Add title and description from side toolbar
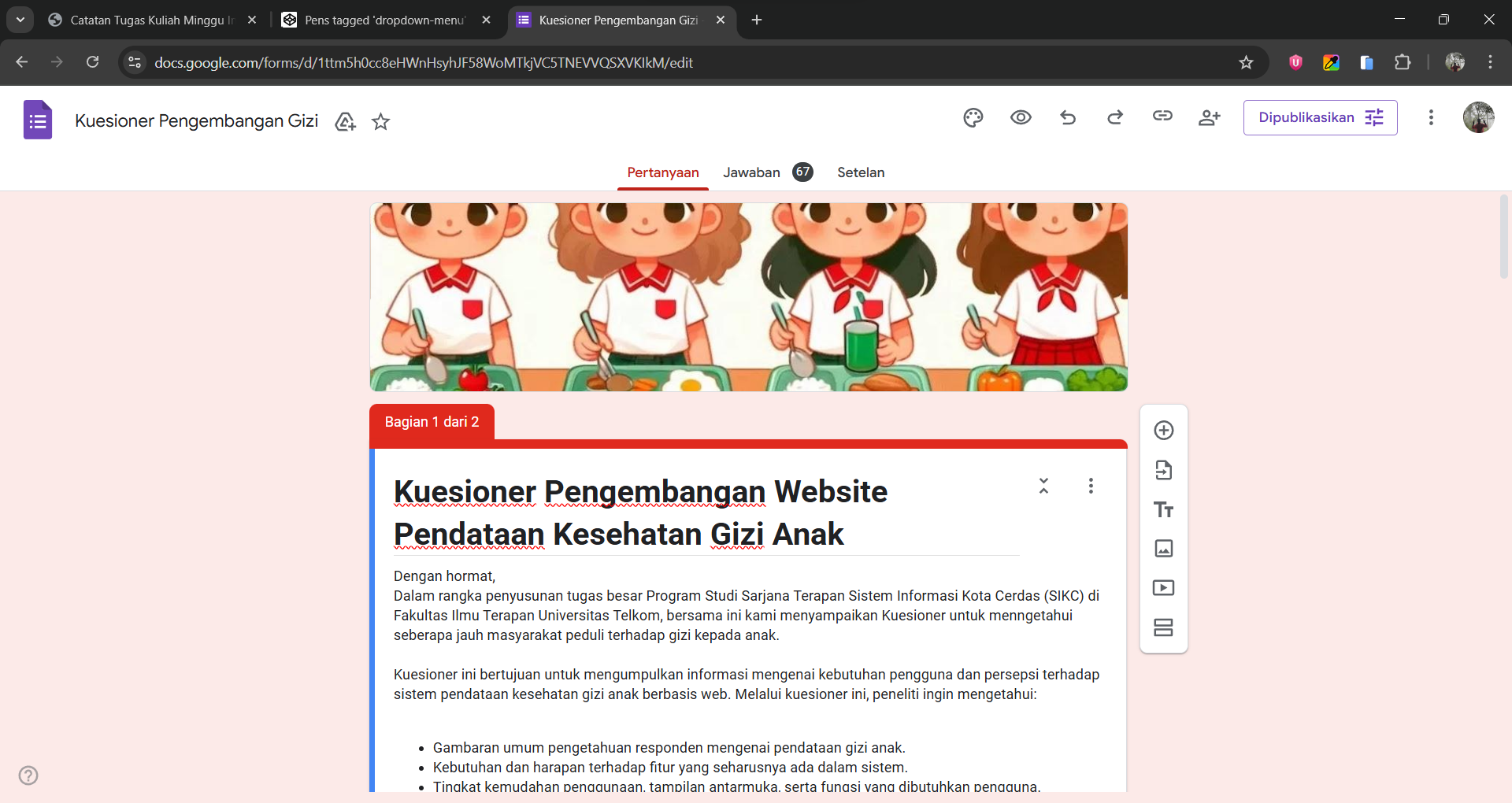The height and width of the screenshot is (803, 1512). 1163,509
